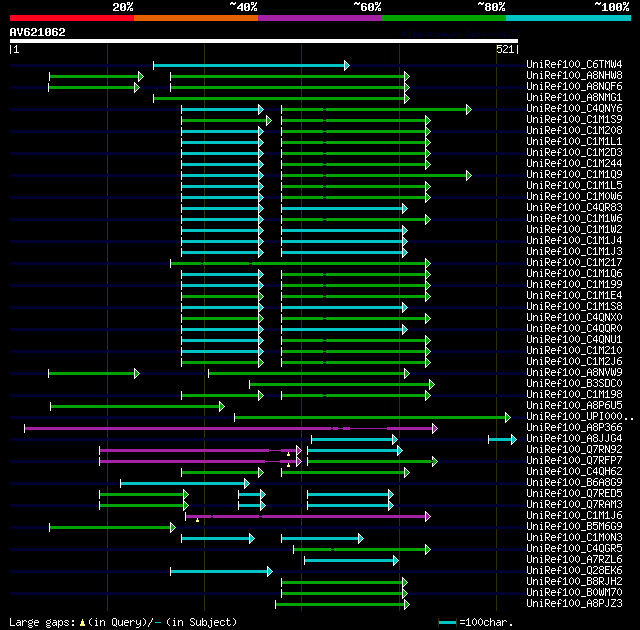Select the UniRef100_B8RJH2 label
The width and height of the screenshot is (640, 630).
coord(574,582)
